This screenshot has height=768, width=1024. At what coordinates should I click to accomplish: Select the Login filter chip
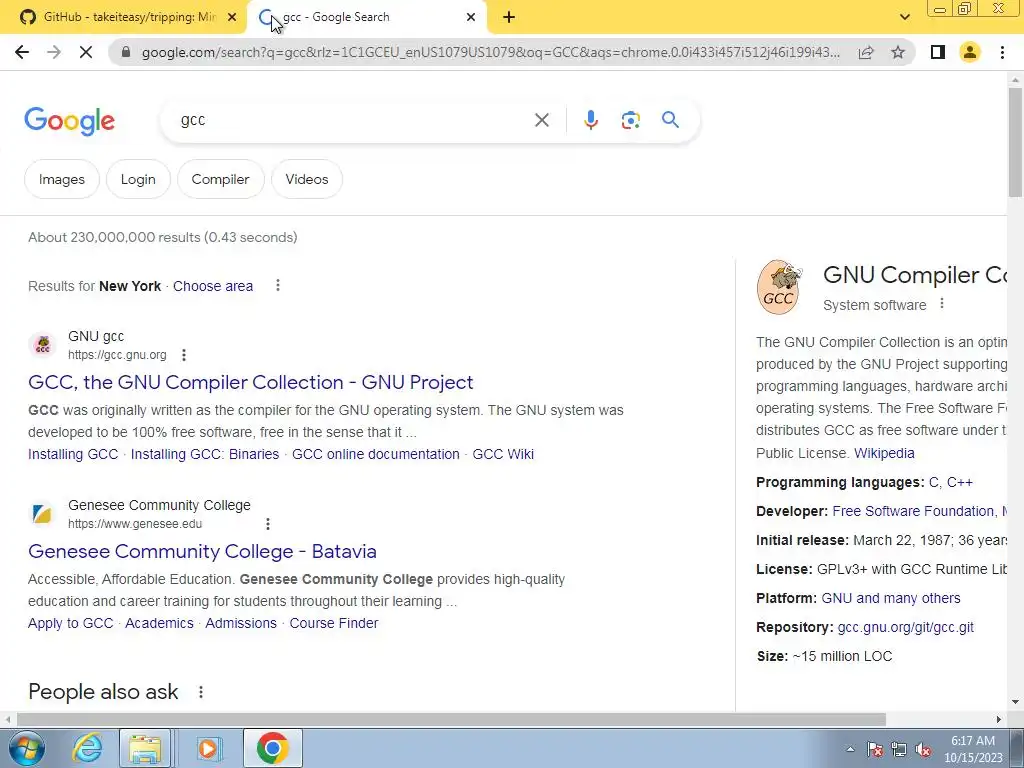click(138, 179)
